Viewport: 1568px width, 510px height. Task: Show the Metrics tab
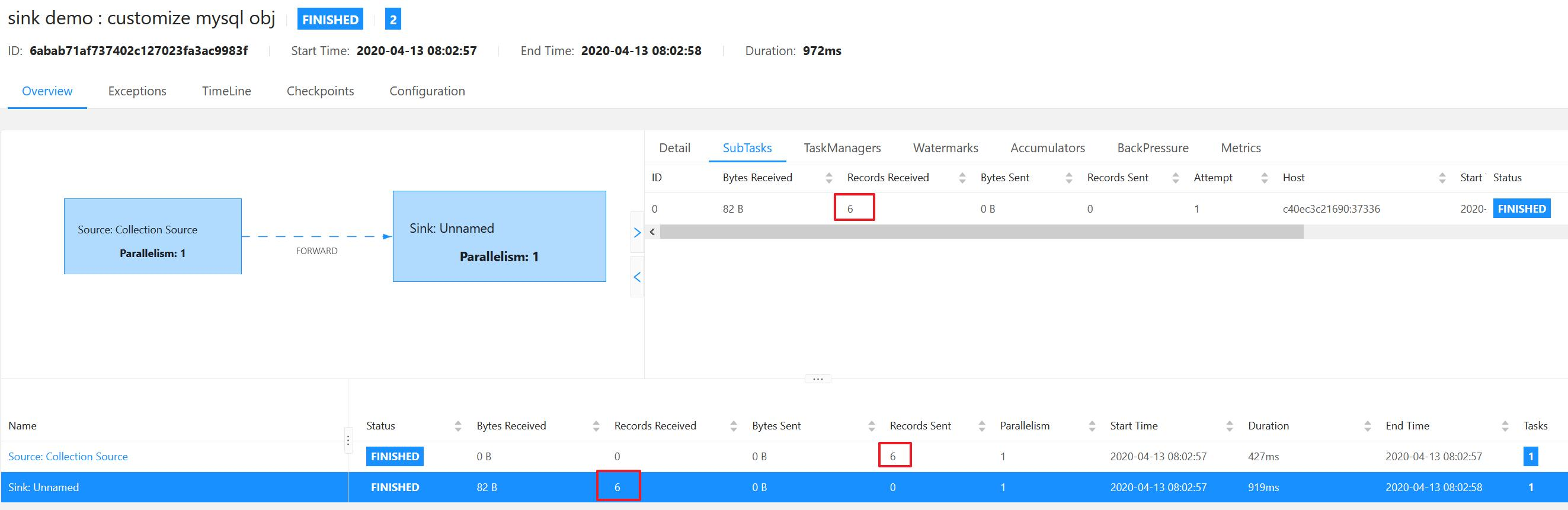(1240, 148)
